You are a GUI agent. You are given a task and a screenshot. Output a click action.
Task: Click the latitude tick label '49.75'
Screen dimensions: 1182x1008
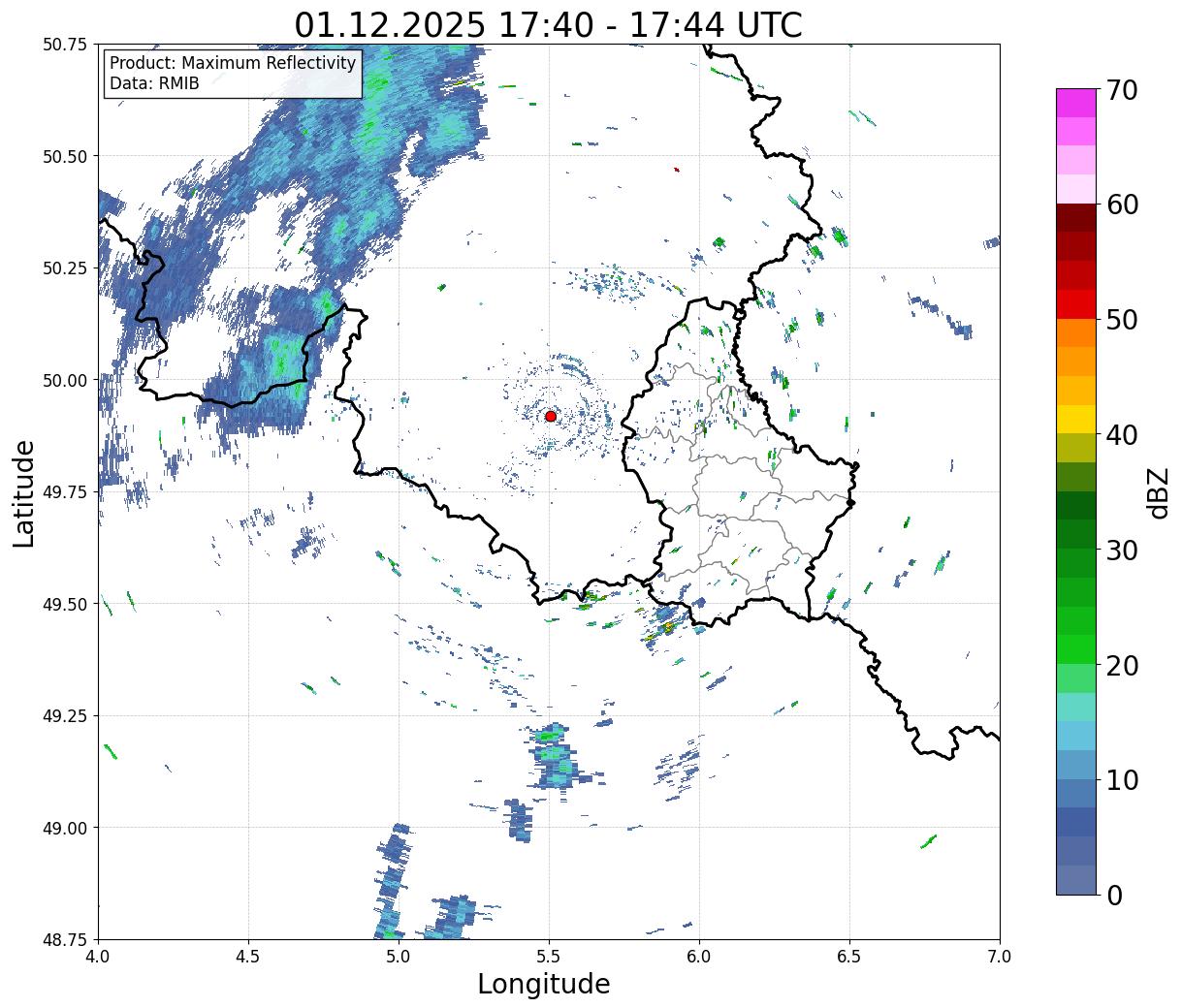tap(64, 492)
